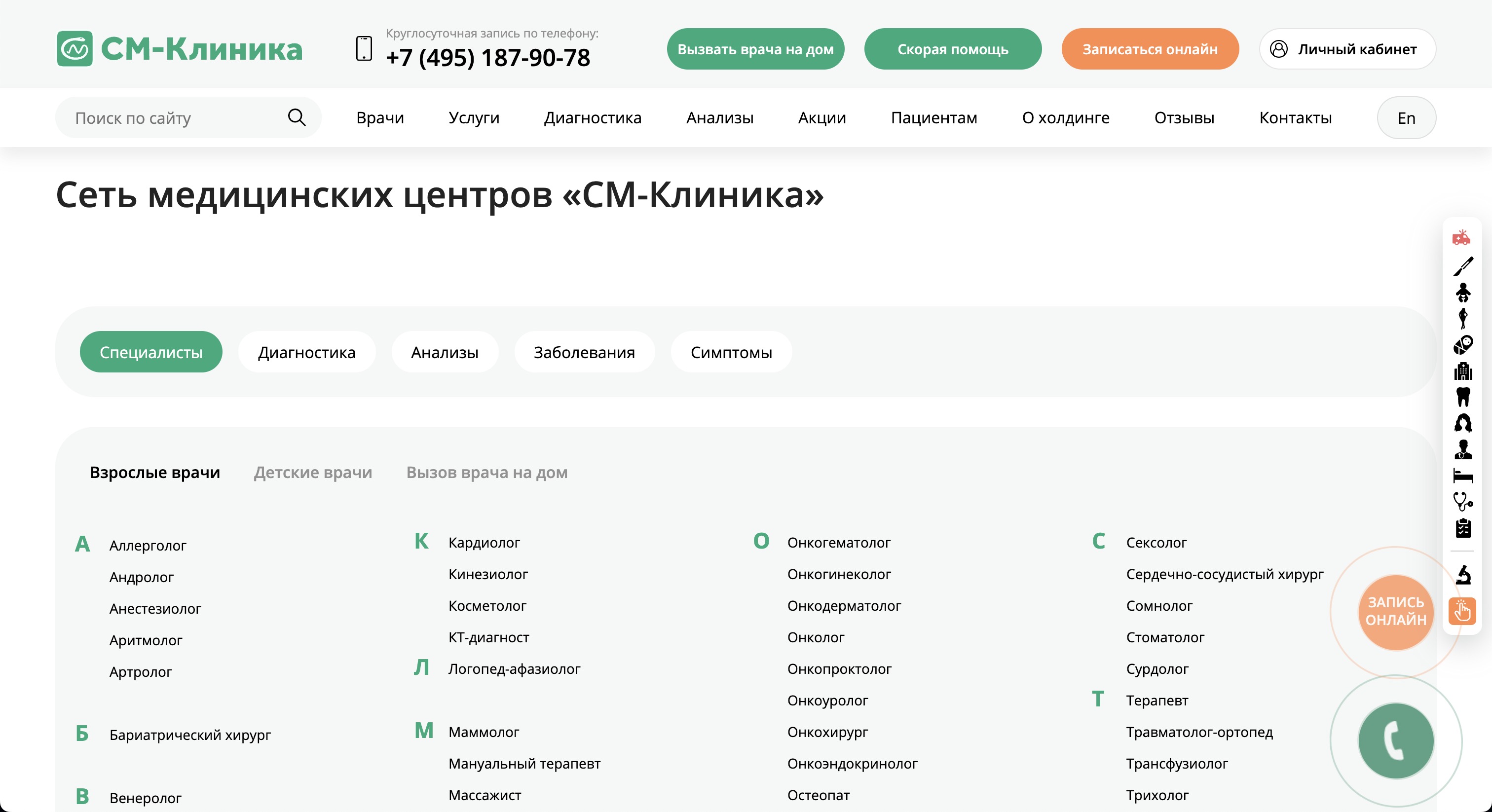Open the Акции menu item
Image resolution: width=1492 pixels, height=812 pixels.
click(822, 117)
